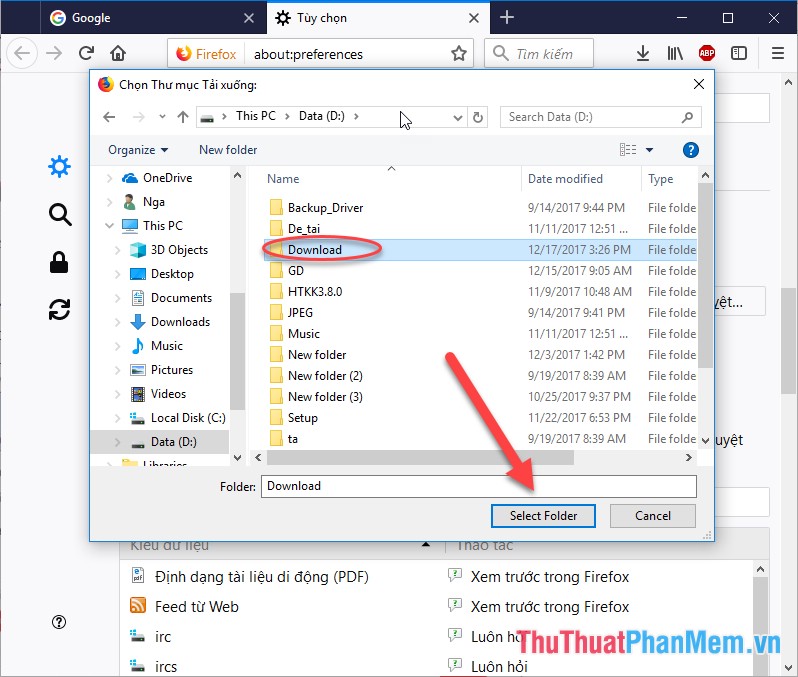Bookmark this page with the star icon
Image resolution: width=798 pixels, height=677 pixels.
click(459, 53)
